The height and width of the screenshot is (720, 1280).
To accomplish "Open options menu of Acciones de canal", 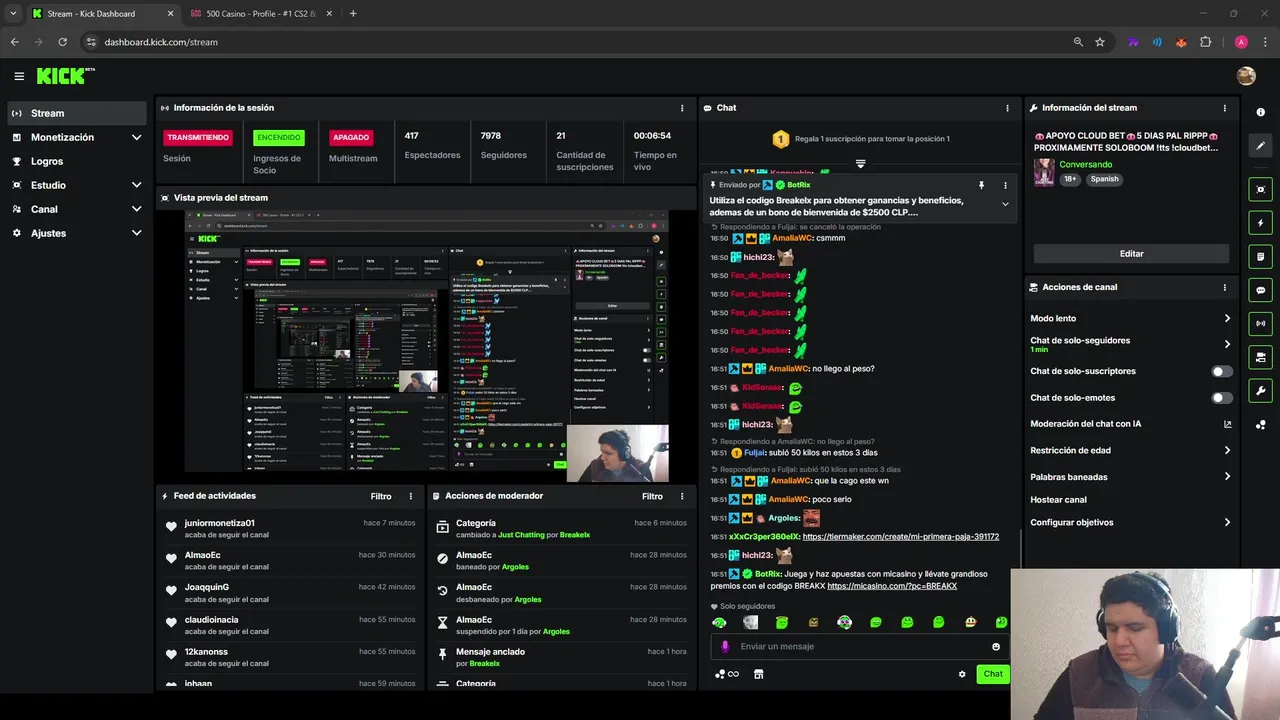I will (1225, 287).
